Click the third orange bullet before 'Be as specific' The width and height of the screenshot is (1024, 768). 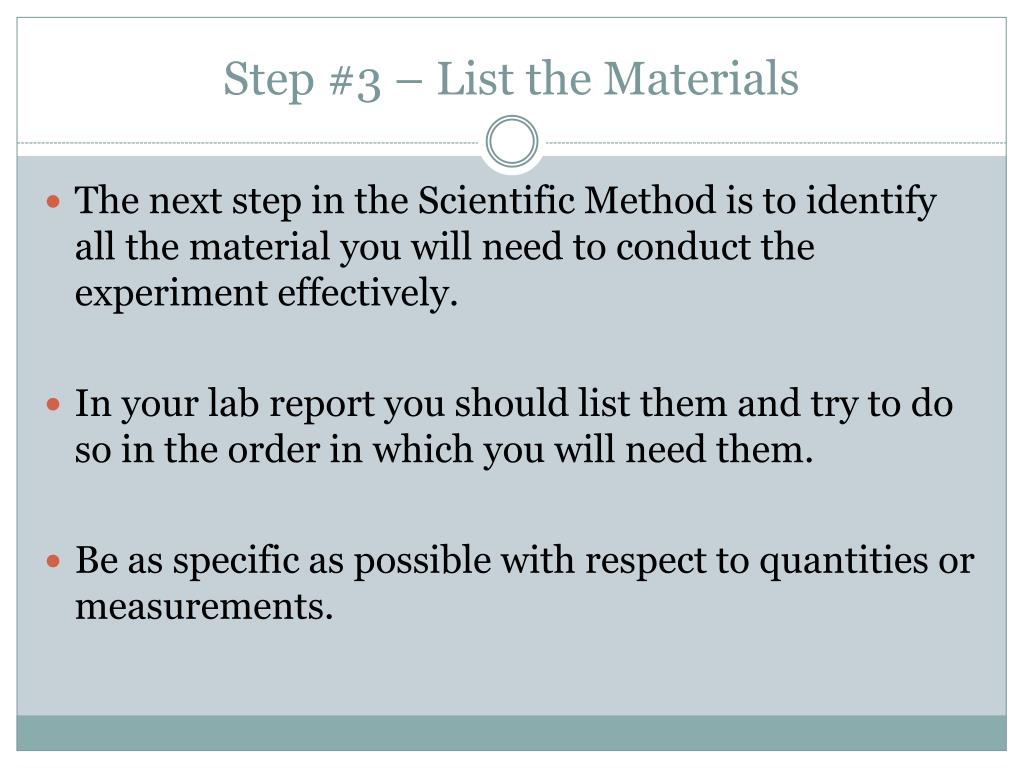[54, 561]
